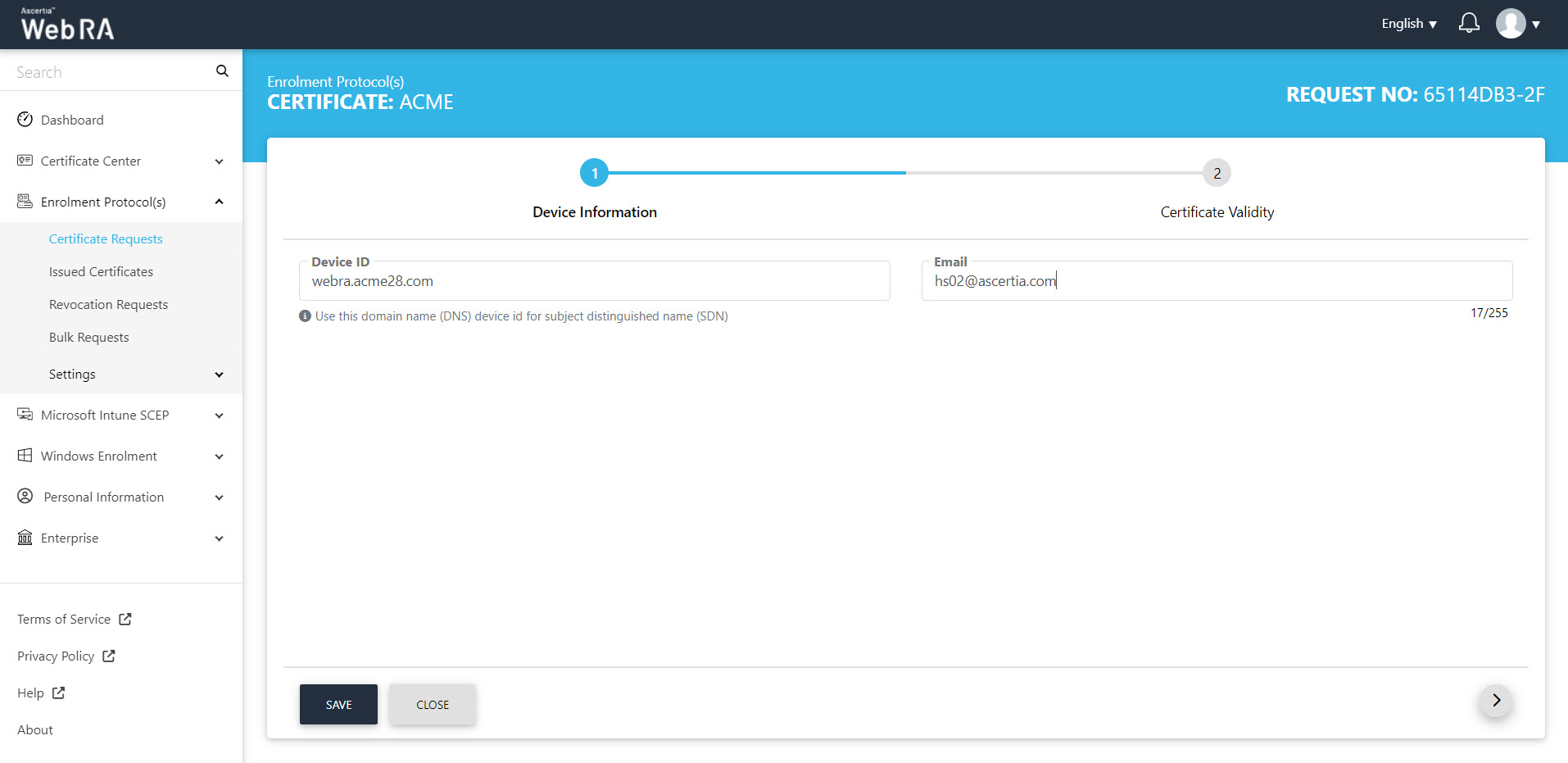1568x763 pixels.
Task: Open the English language dropdown
Action: click(1408, 24)
